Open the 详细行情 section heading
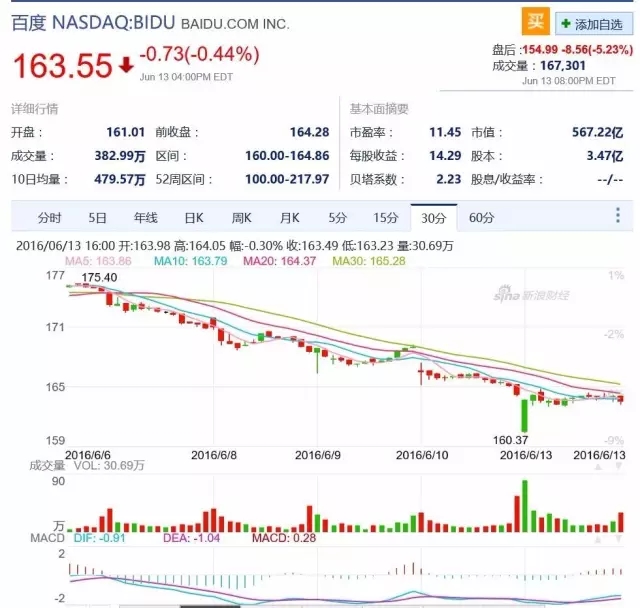This screenshot has width=640, height=608. point(35,108)
